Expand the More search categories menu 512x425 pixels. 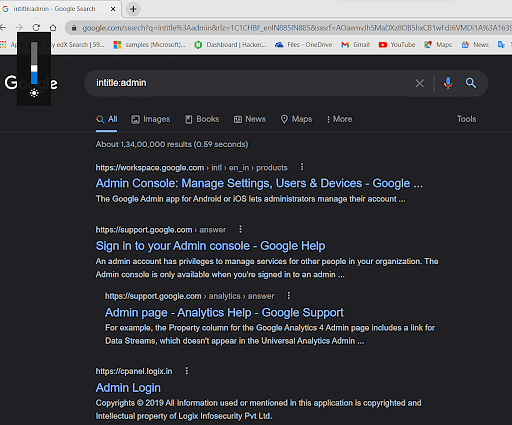tap(339, 119)
